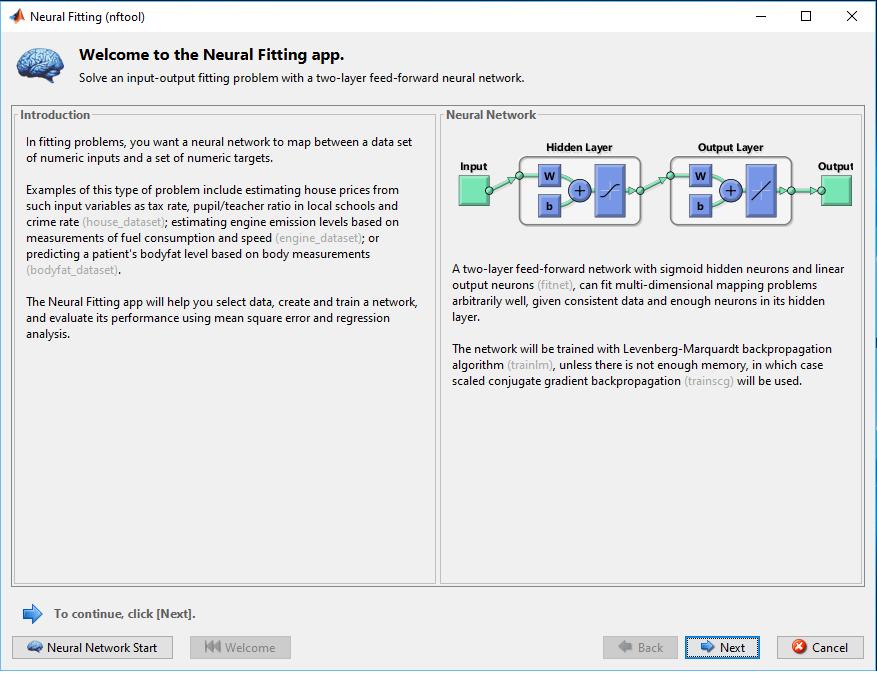The width and height of the screenshot is (877, 674).
Task: Click the green Input block in diagram
Action: coord(474,190)
